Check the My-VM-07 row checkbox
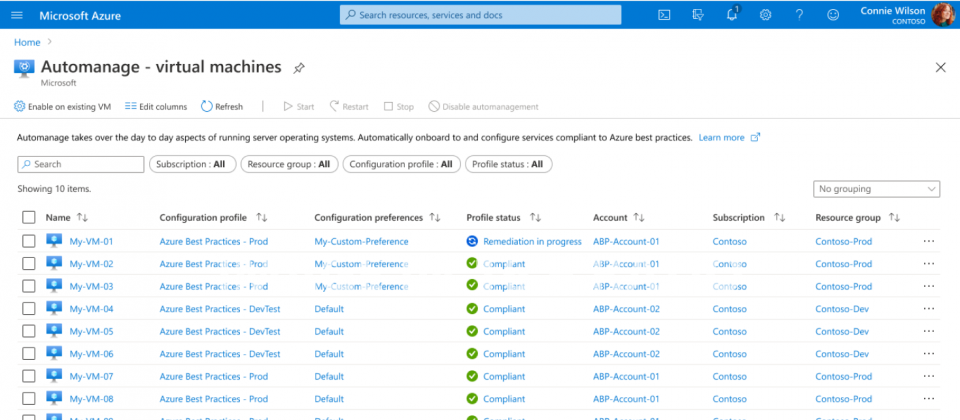Image resolution: width=960 pixels, height=420 pixels. click(x=29, y=376)
